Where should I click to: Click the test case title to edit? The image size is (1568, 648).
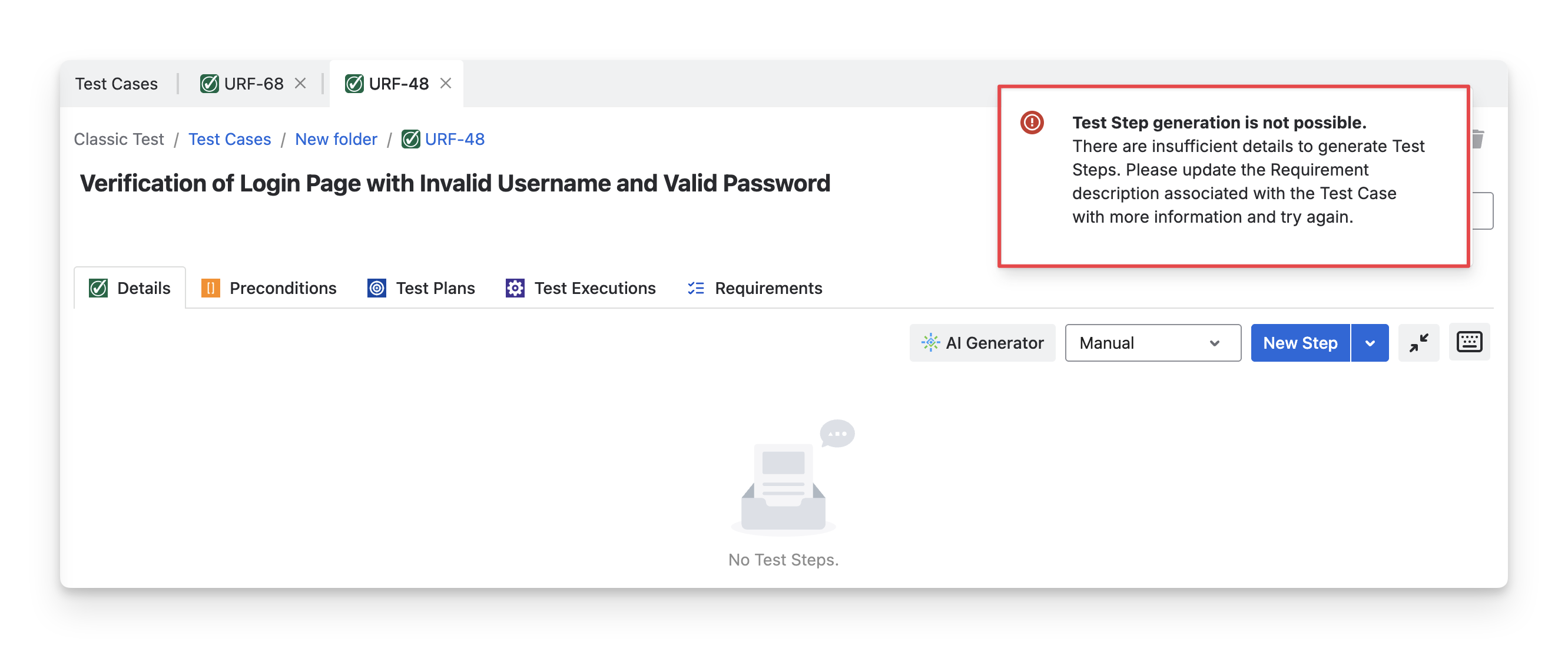point(455,183)
